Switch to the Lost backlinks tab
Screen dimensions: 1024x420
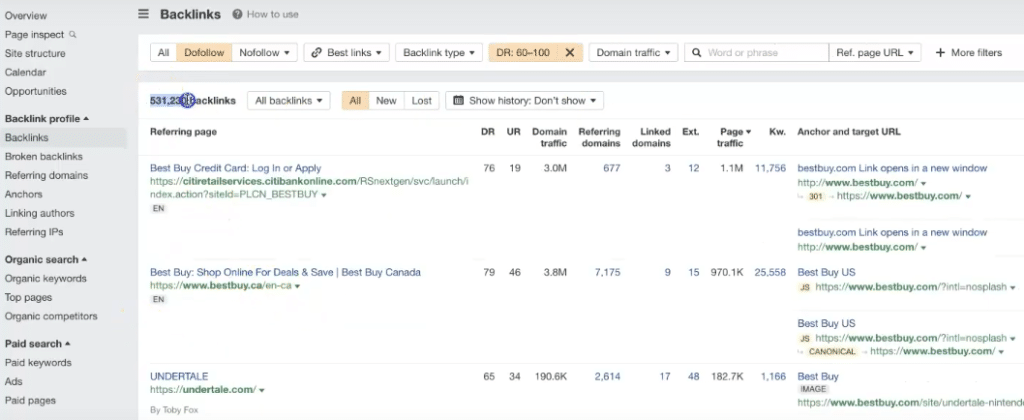[x=421, y=101]
